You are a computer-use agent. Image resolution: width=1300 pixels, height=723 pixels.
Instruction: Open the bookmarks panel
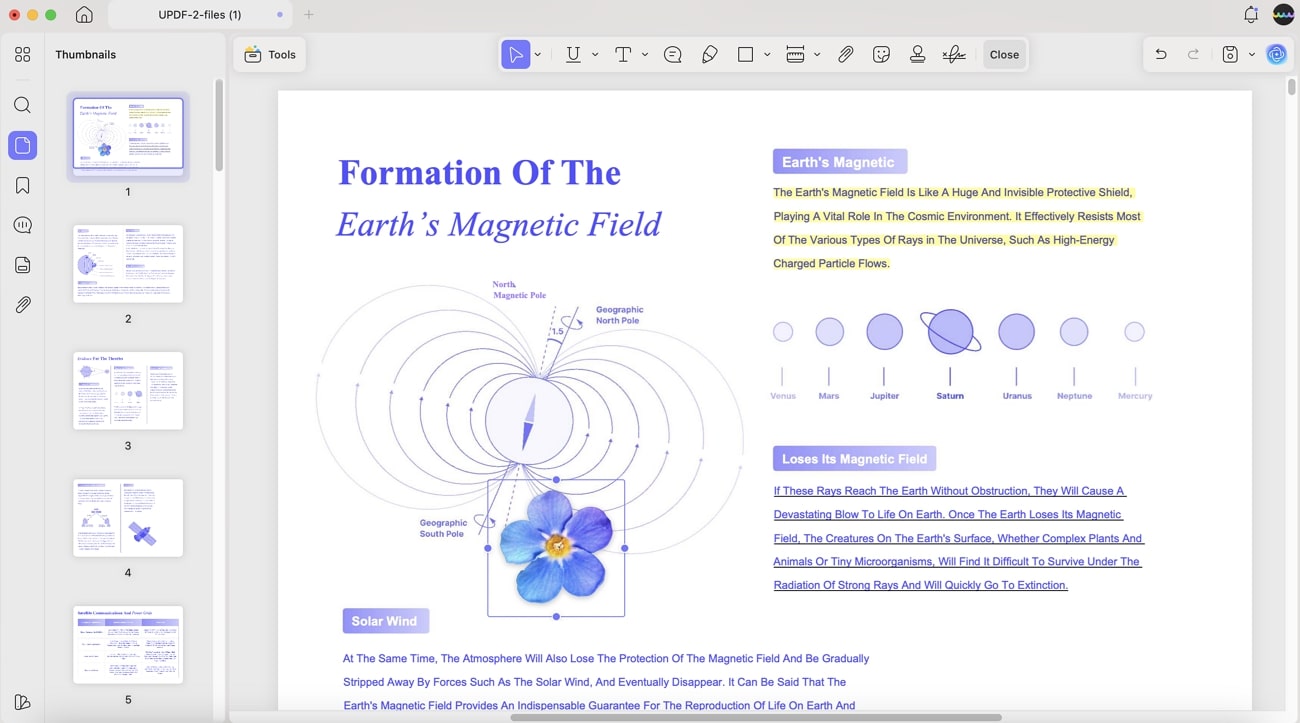pos(23,185)
